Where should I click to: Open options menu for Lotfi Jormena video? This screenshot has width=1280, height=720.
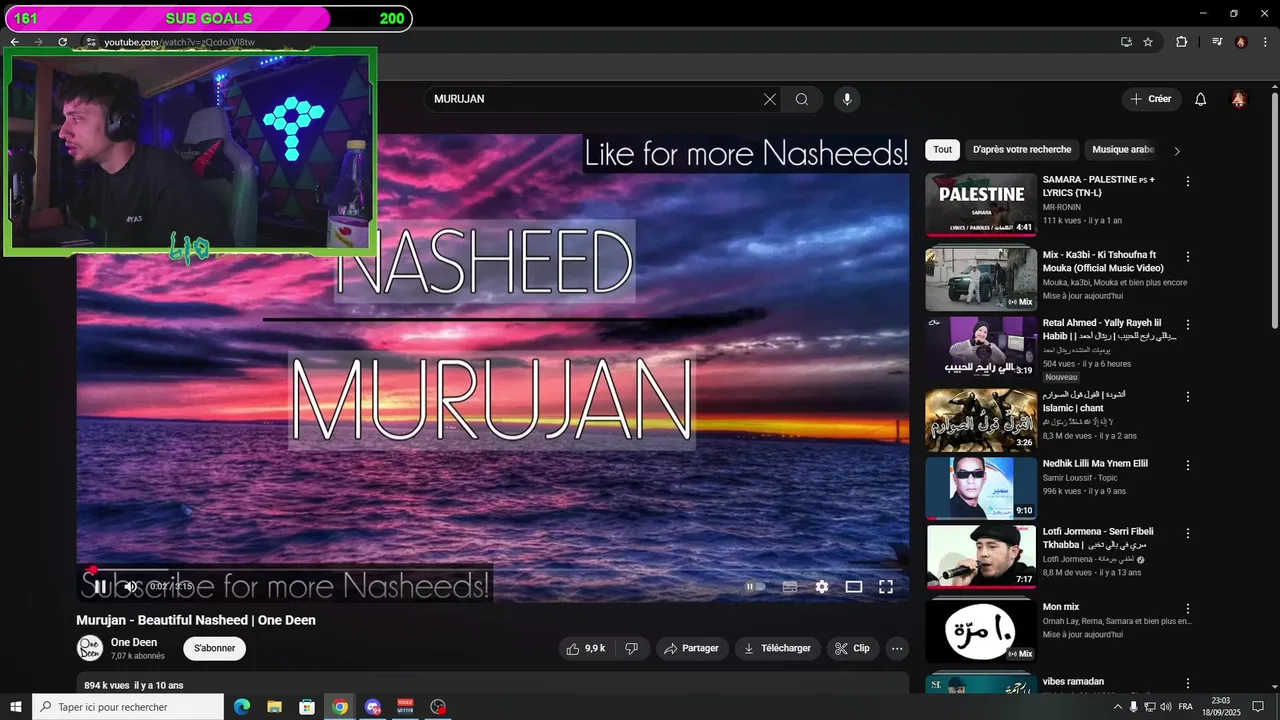(x=1188, y=534)
